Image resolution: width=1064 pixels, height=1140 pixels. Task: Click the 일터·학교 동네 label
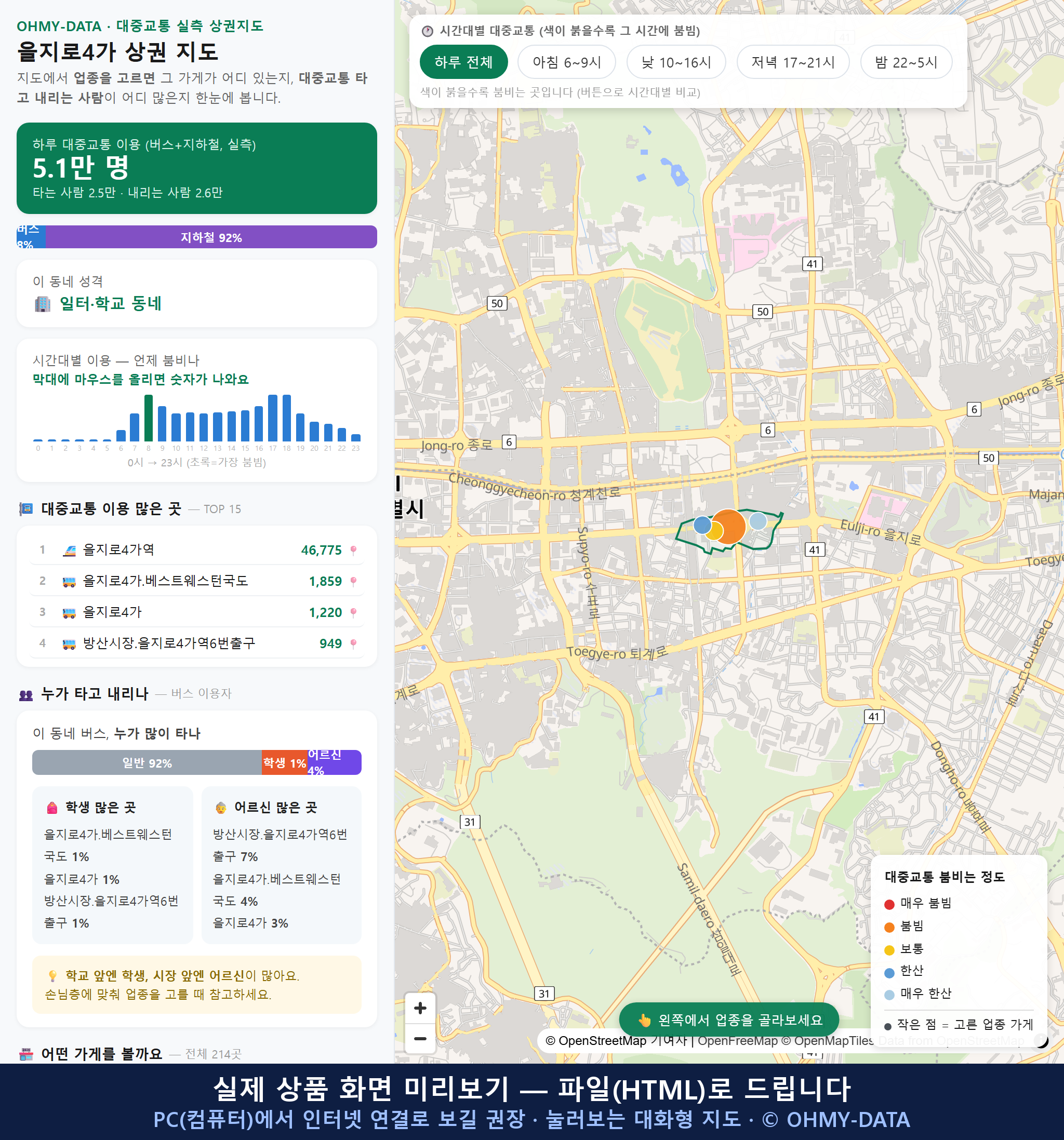[111, 303]
